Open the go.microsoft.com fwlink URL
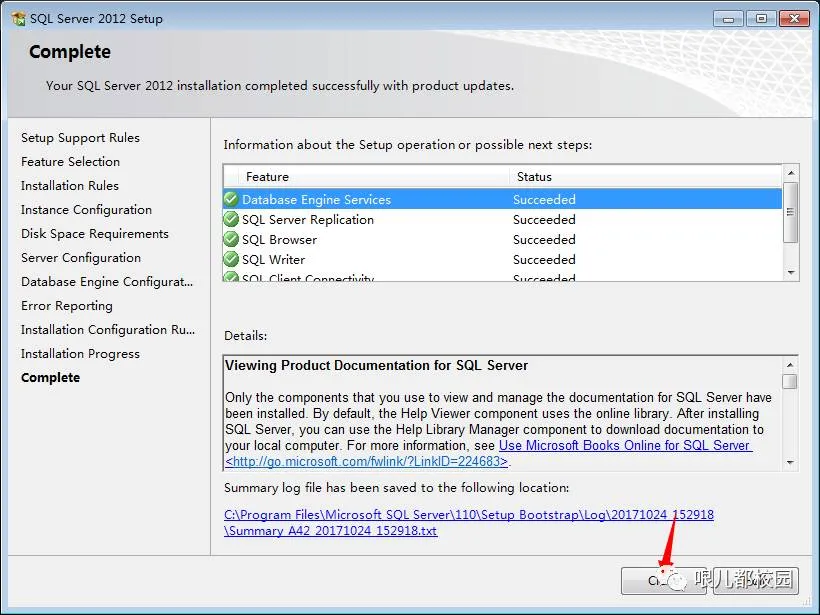Screen dimensions: 820x615 [x=367, y=461]
